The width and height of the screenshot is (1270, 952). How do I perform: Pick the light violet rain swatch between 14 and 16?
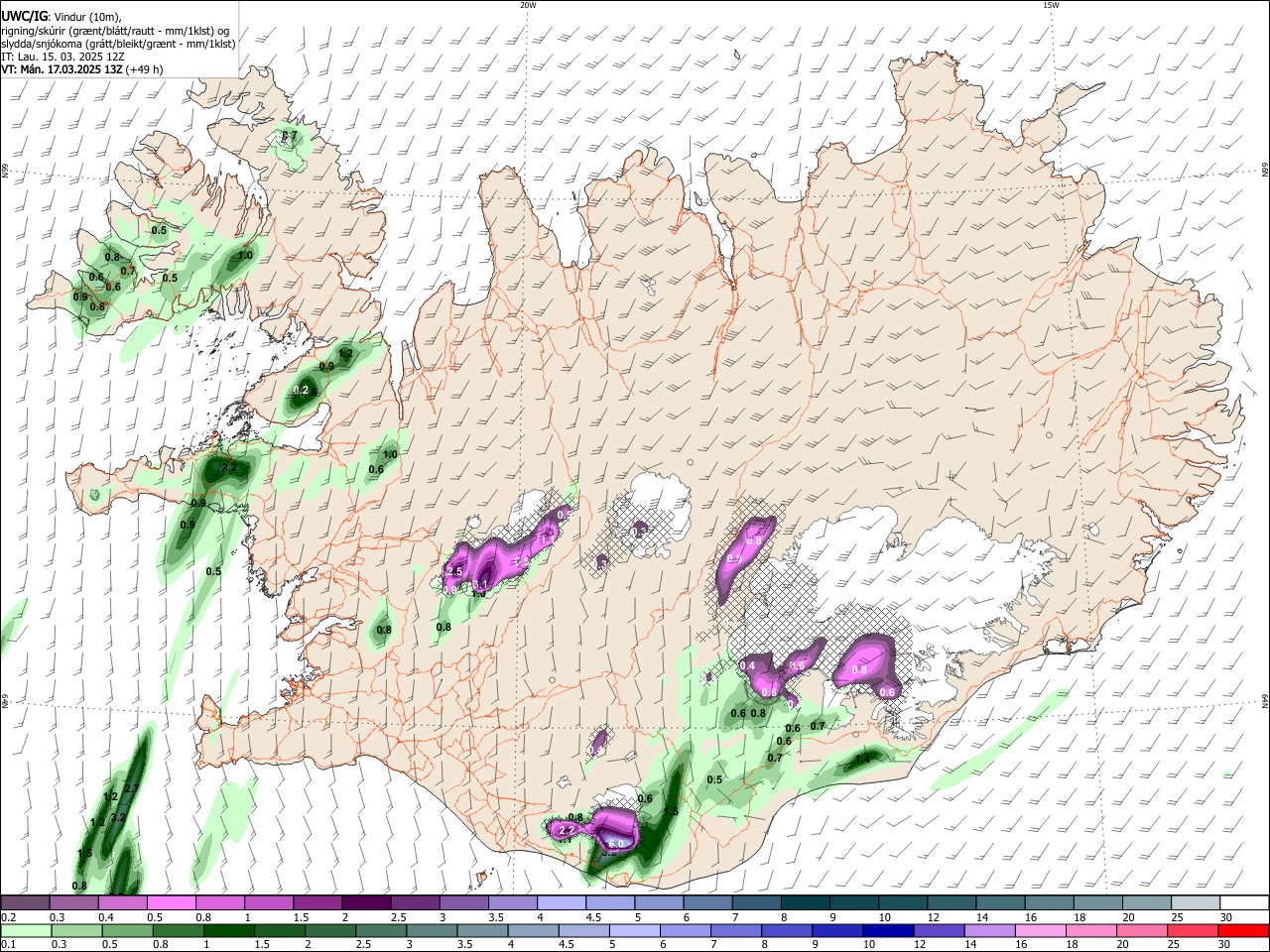point(989,931)
